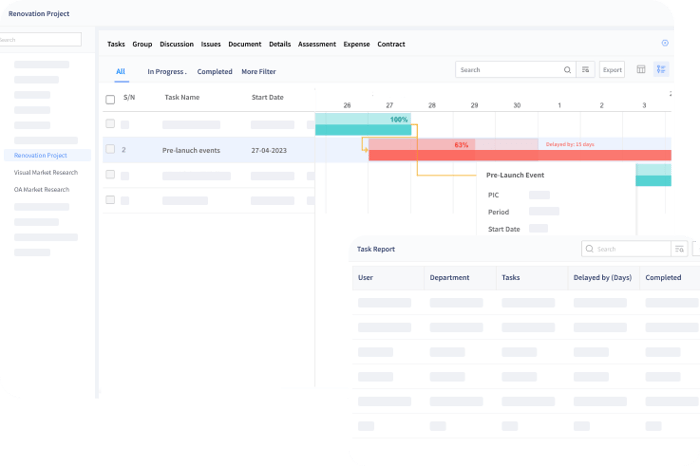Click the magnifier icon in the task search box
The width and height of the screenshot is (700, 466).
567,70
